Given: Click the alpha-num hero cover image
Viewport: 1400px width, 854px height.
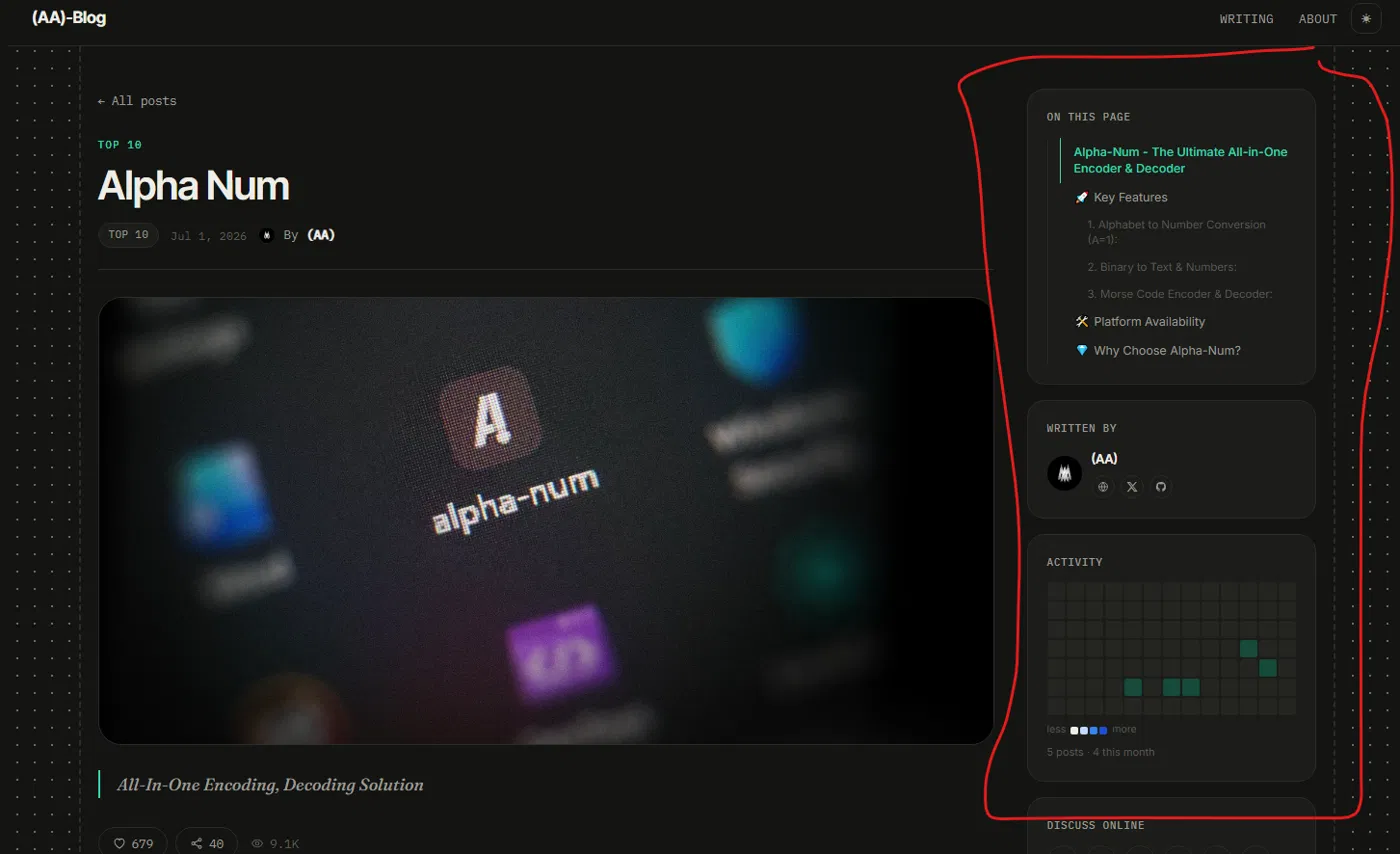Looking at the screenshot, I should 546,520.
